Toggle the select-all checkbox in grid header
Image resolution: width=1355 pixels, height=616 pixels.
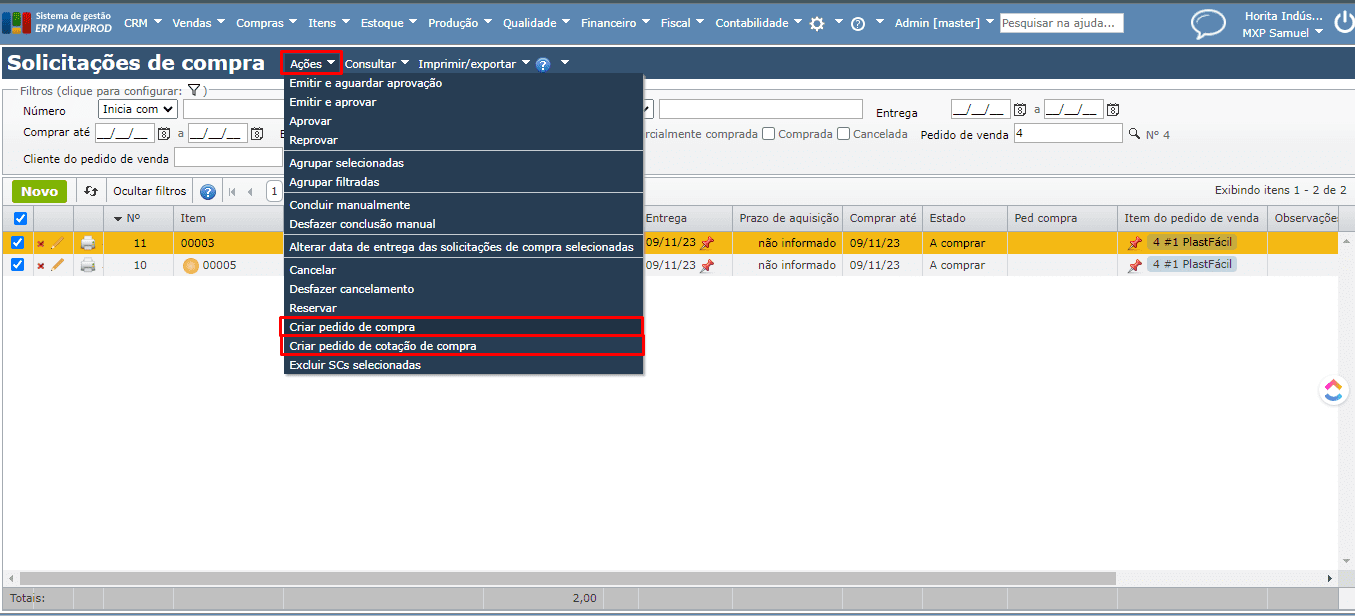(x=20, y=218)
